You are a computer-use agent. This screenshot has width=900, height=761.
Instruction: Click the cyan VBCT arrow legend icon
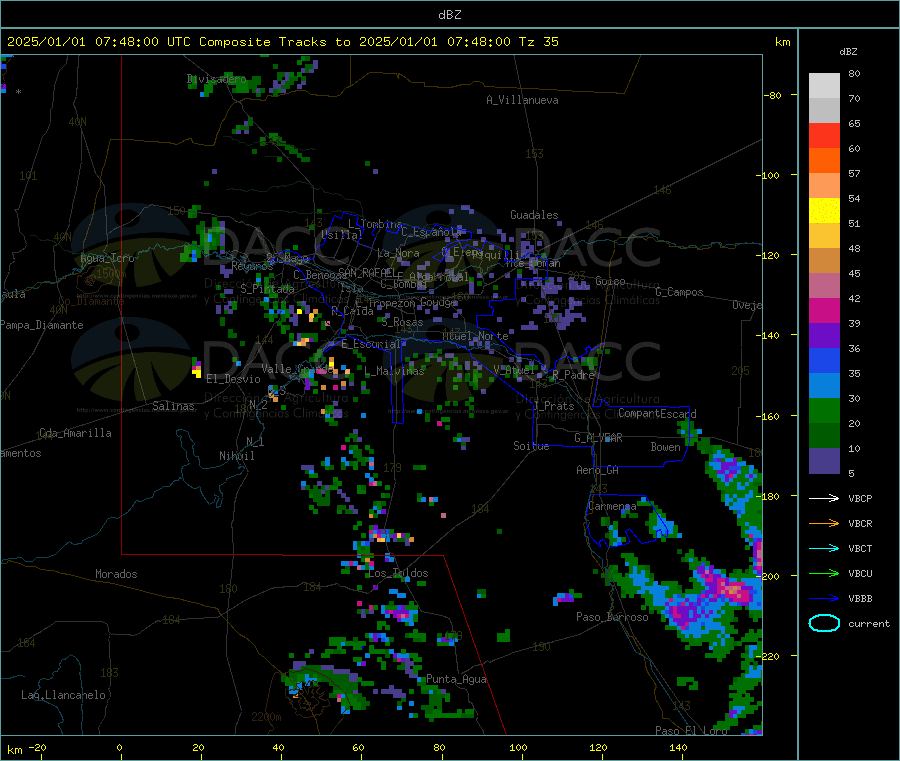tap(824, 548)
